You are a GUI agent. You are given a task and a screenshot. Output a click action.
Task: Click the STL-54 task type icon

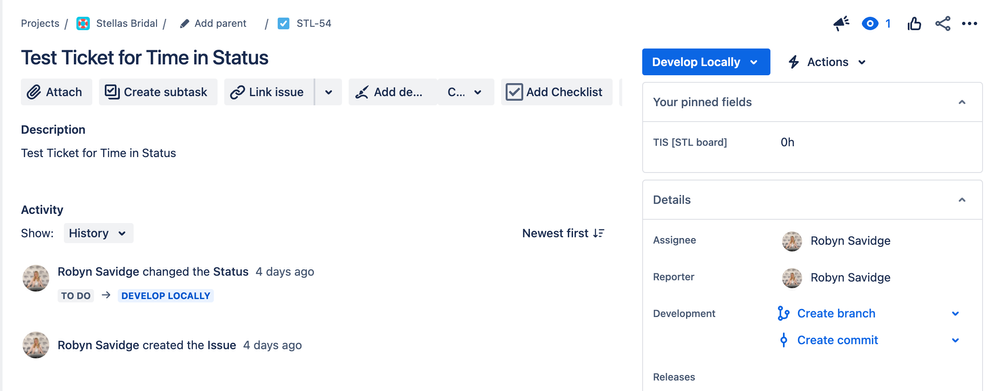coord(284,24)
